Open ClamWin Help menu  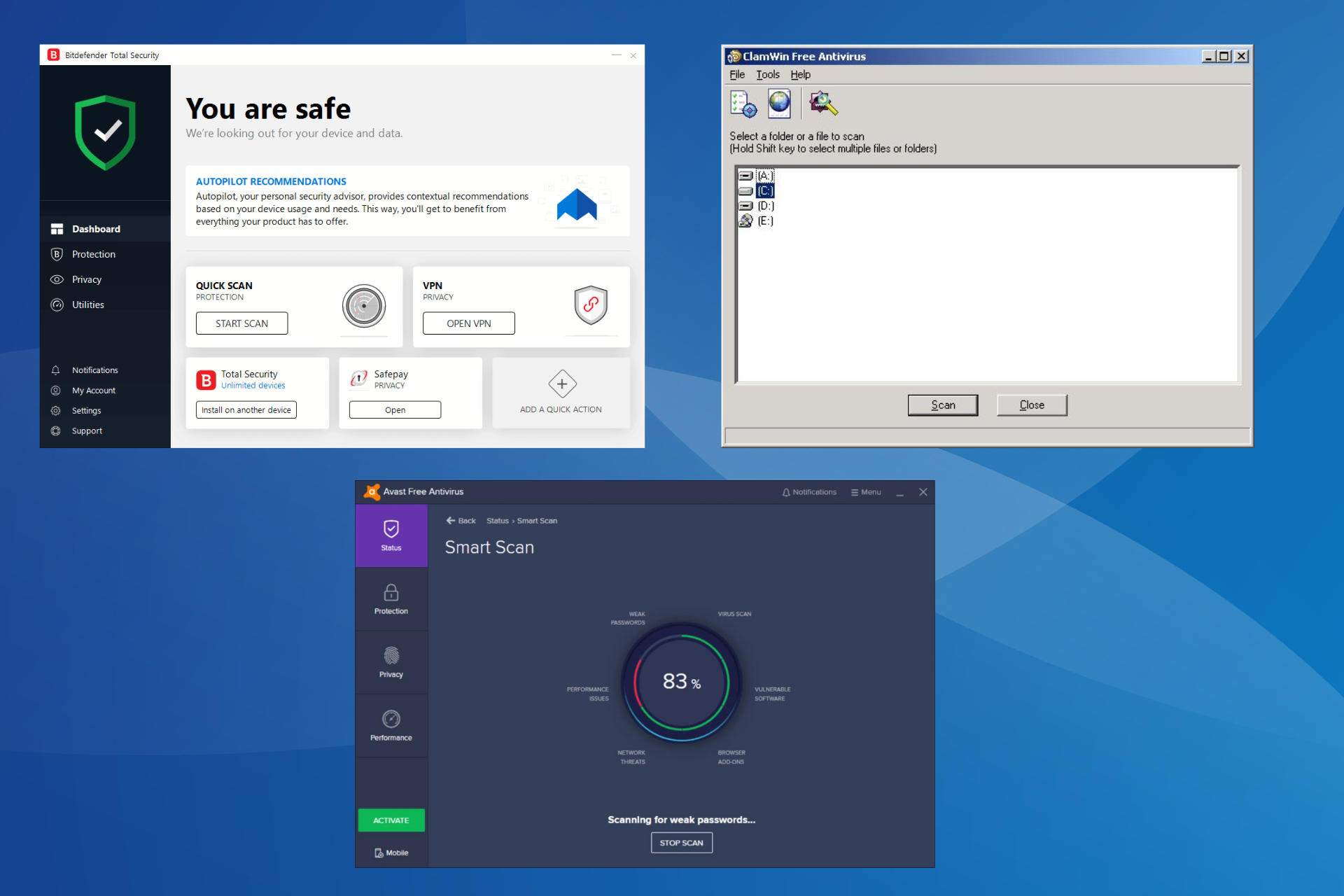[800, 74]
